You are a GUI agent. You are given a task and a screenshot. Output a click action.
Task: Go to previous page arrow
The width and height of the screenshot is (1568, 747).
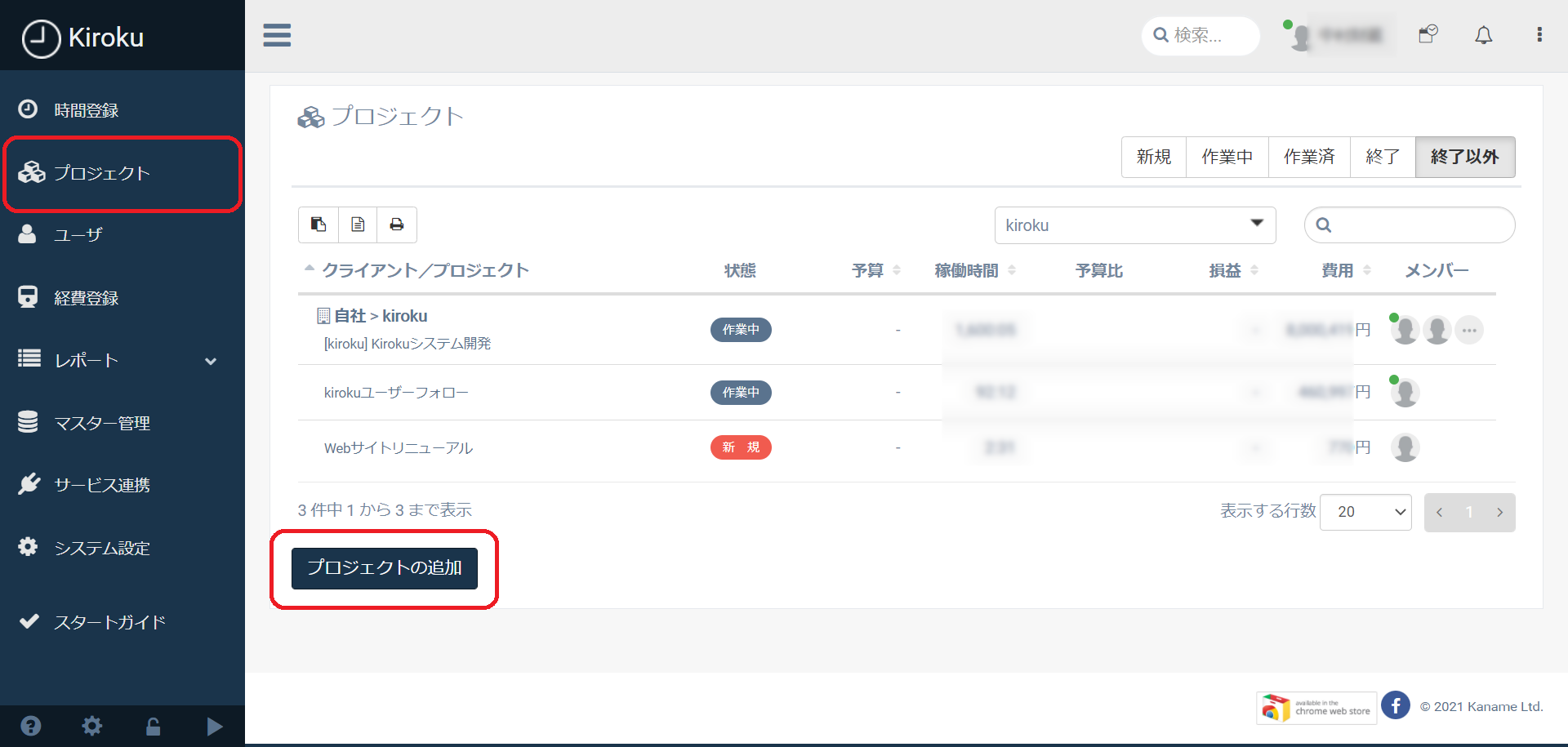coord(1439,513)
